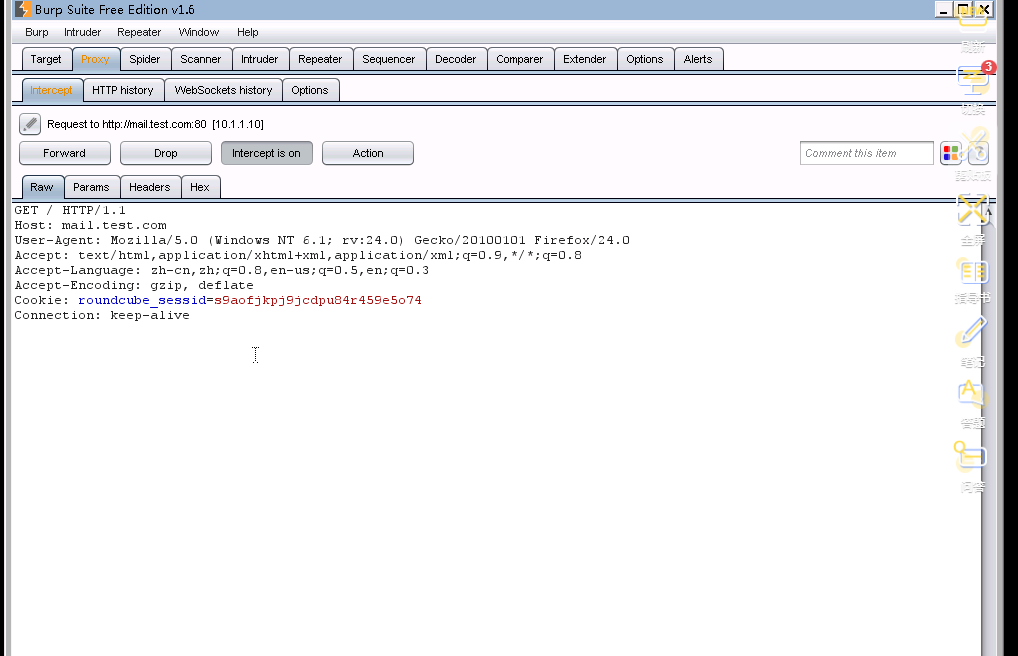The height and width of the screenshot is (656, 1018).
Task: Open the highlight color picker icon
Action: 950,153
